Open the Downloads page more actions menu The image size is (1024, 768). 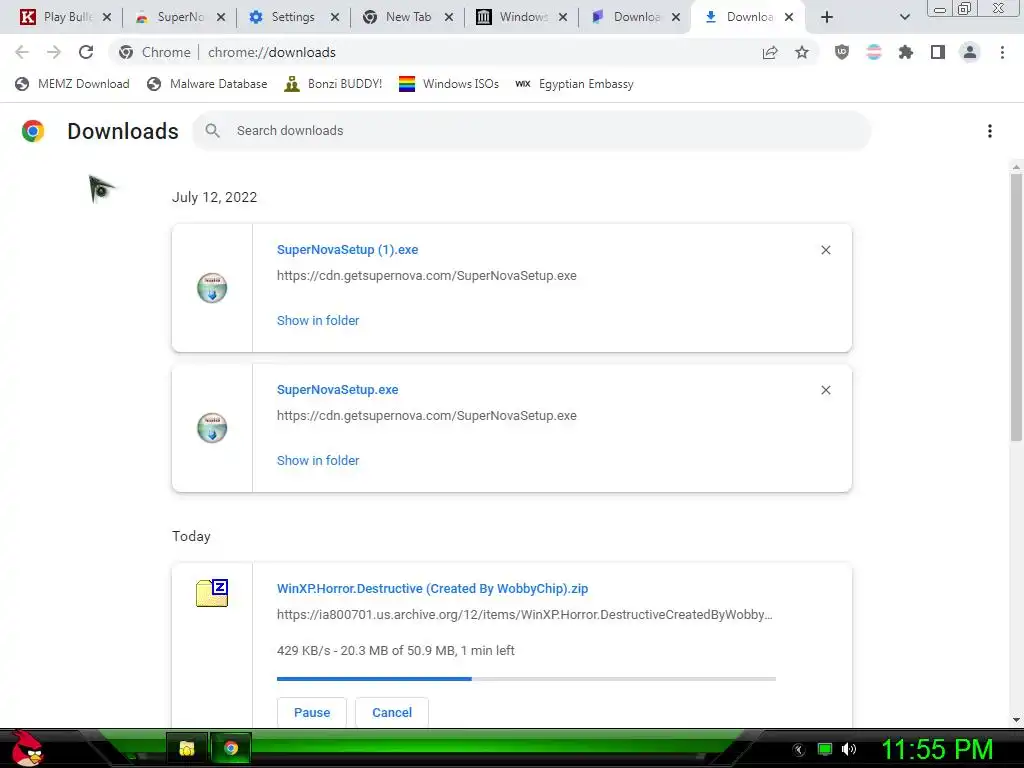[990, 131]
